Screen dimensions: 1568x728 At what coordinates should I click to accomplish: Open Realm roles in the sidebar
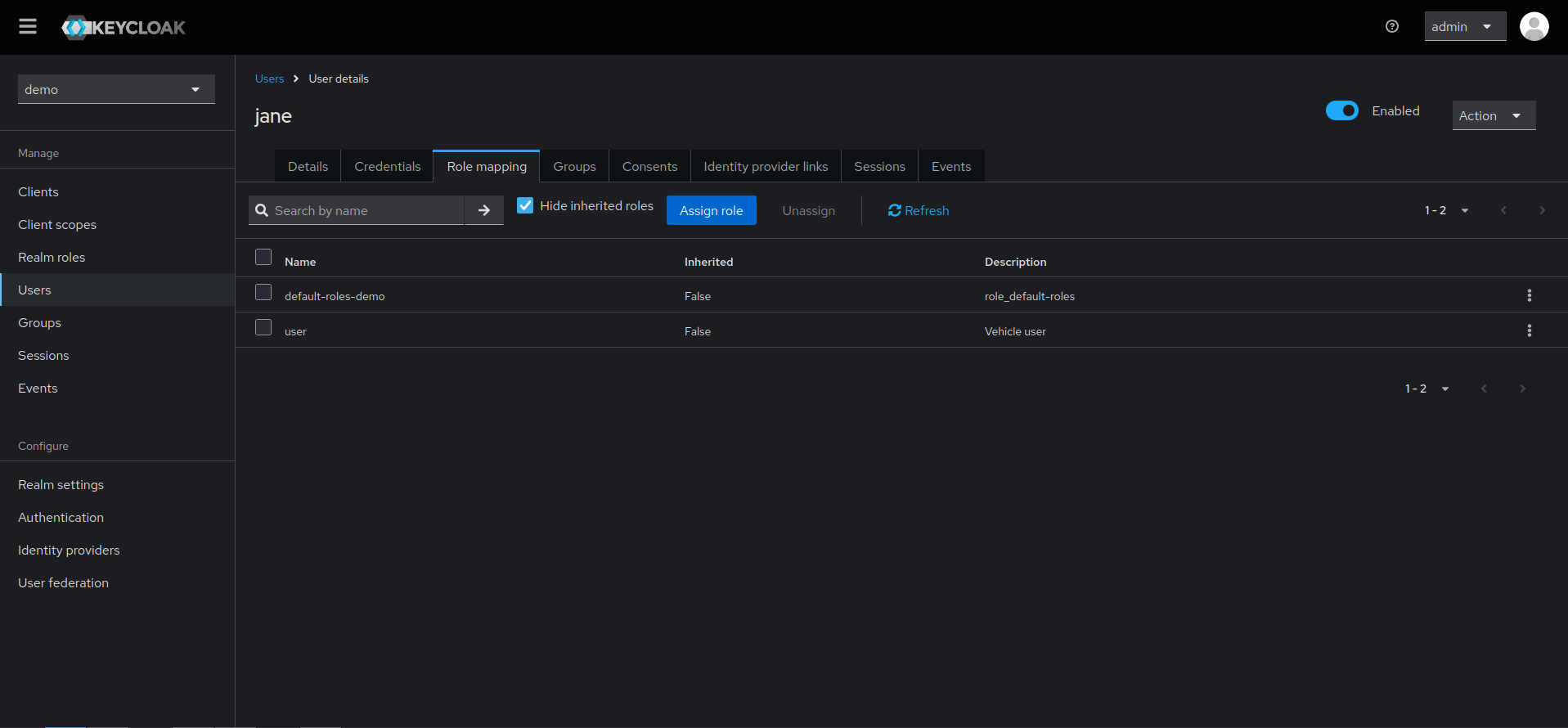coord(117,257)
